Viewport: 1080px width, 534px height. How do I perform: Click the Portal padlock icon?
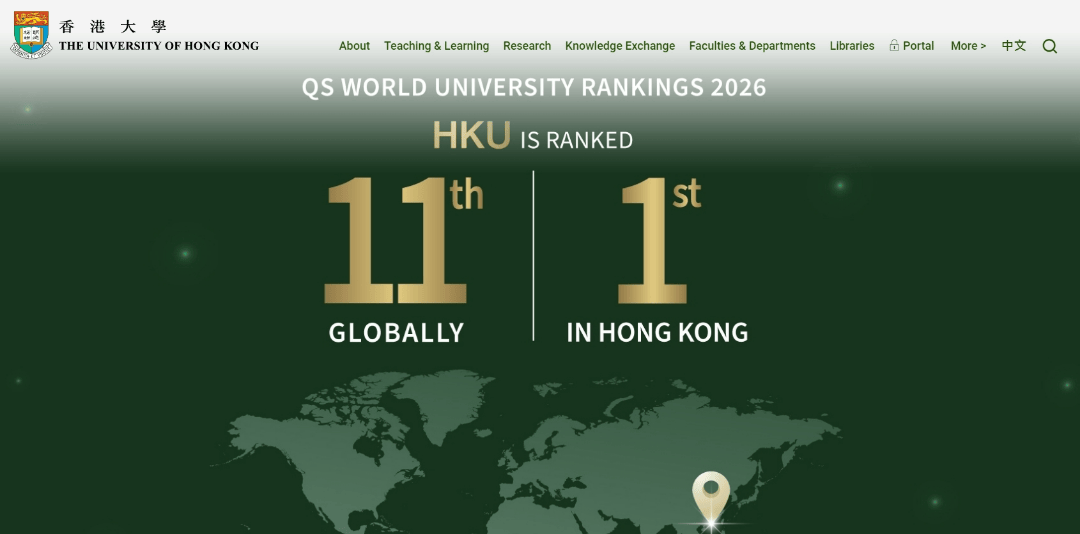point(894,45)
